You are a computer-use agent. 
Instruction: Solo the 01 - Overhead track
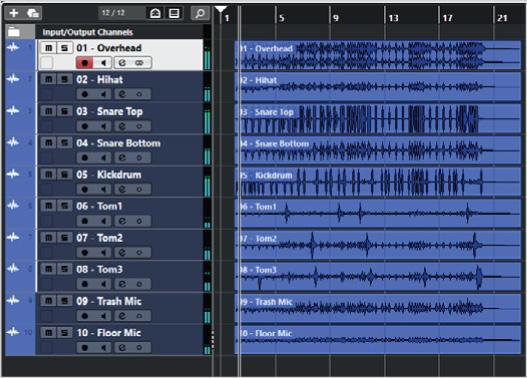tap(64, 48)
